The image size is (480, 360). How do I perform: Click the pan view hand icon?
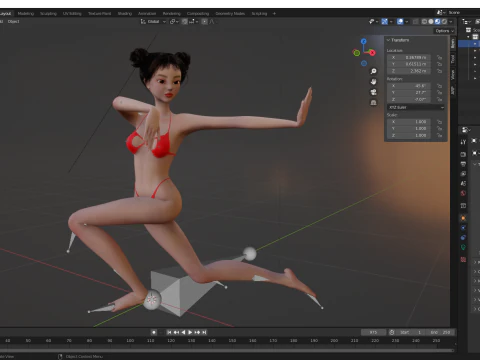[x=373, y=82]
